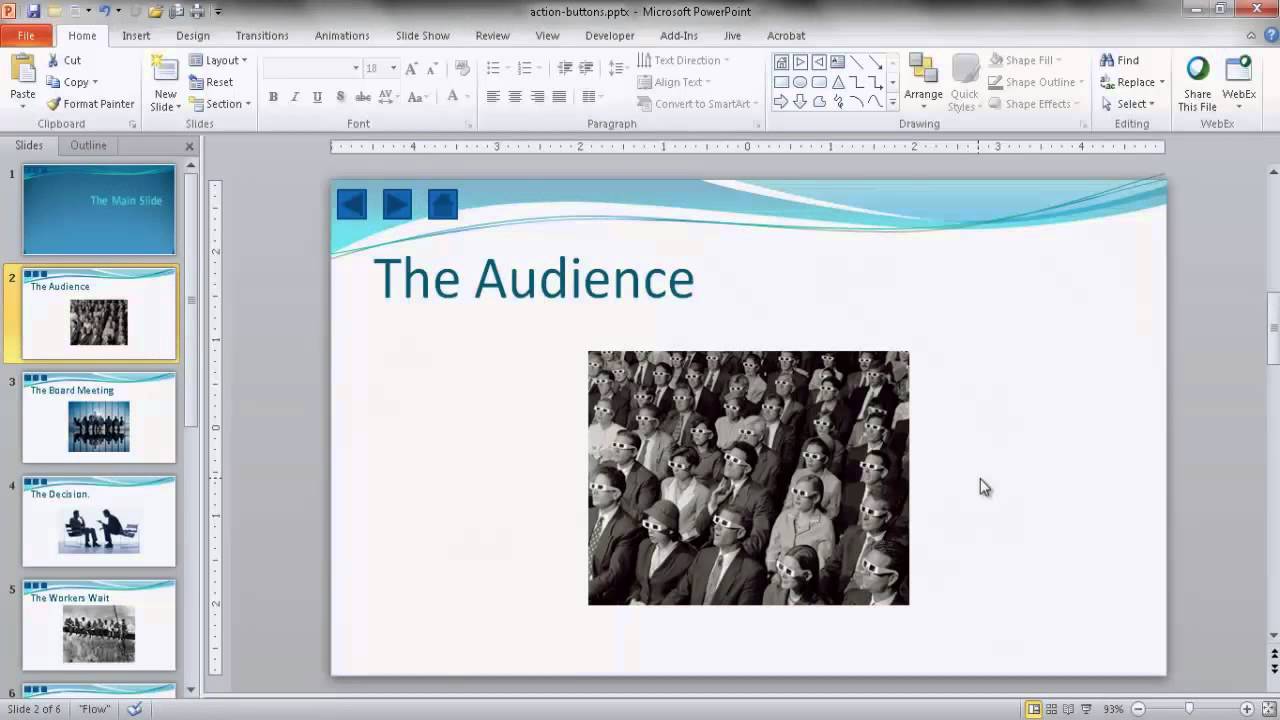Center the text alignment
This screenshot has height=720, width=1280.
(x=515, y=97)
